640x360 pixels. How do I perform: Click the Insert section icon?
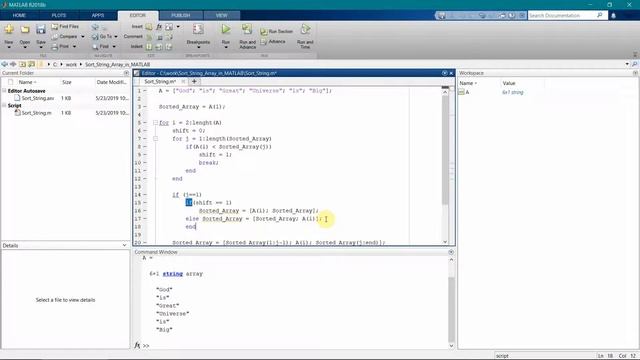[x=149, y=27]
